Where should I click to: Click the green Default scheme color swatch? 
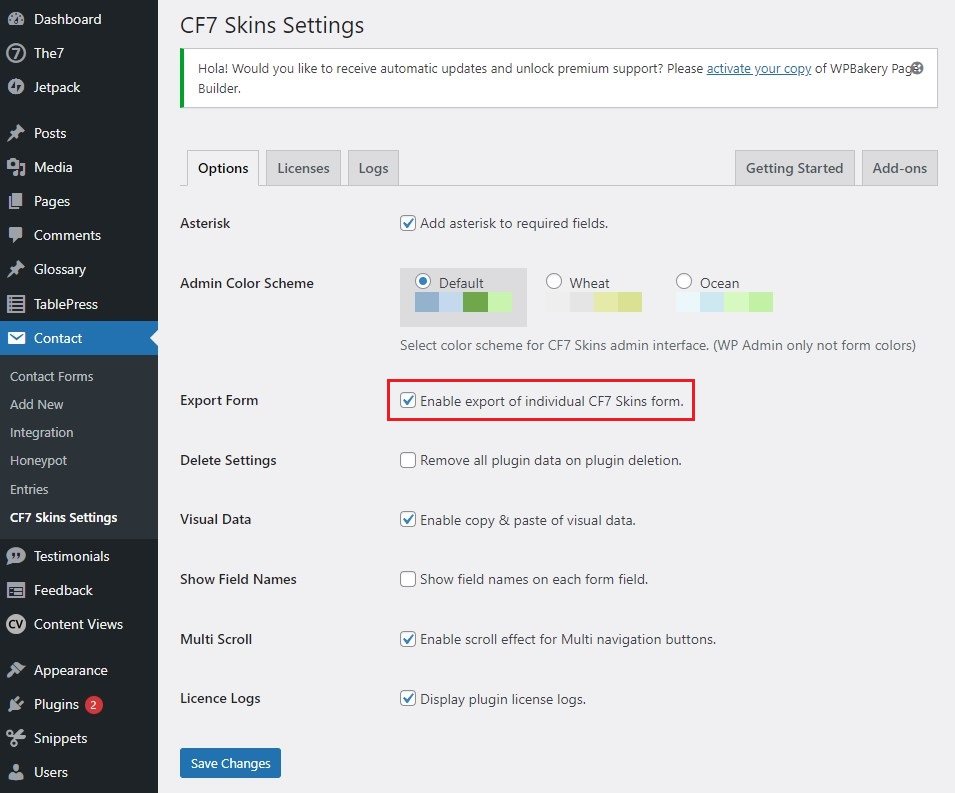475,302
